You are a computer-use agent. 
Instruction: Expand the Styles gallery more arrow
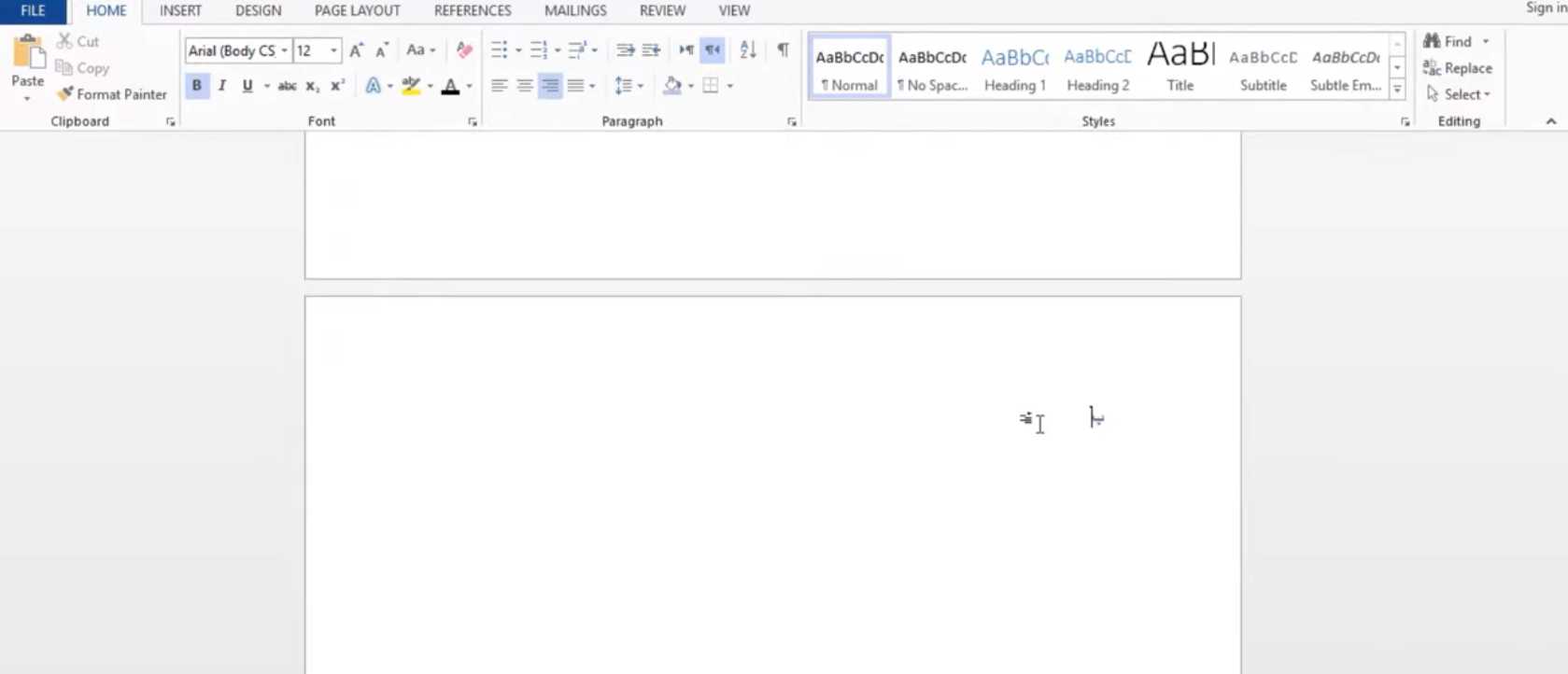click(1397, 90)
